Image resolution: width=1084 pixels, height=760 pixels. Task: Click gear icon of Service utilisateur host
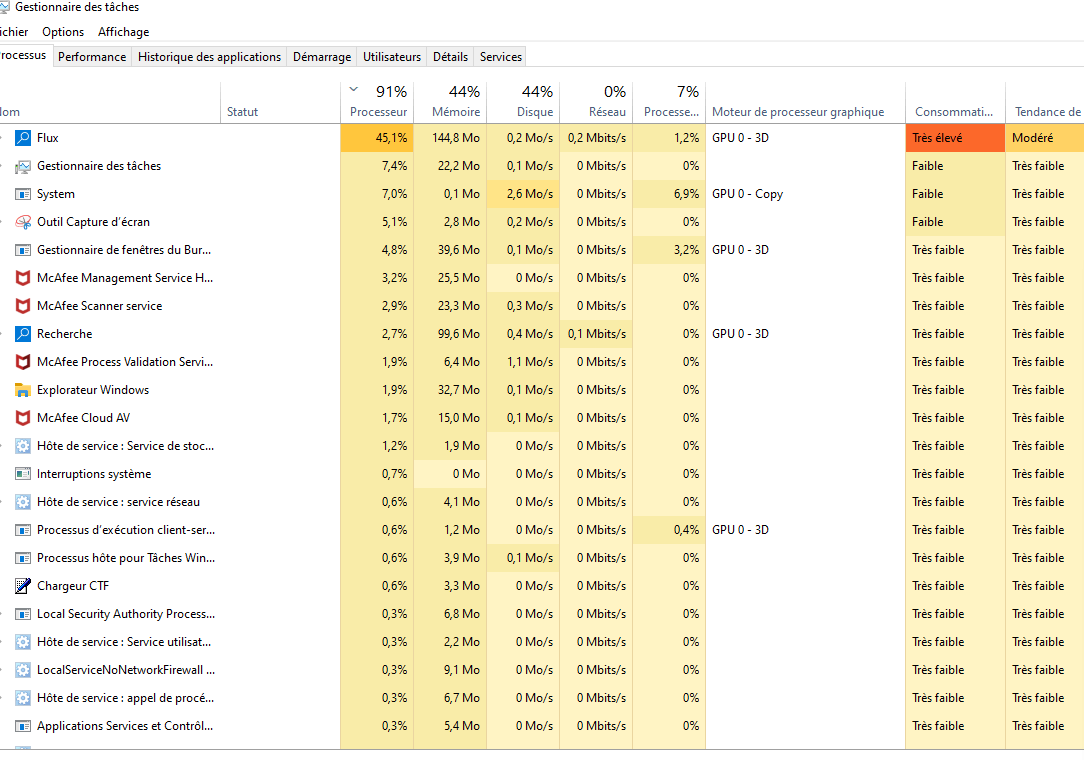[23, 642]
